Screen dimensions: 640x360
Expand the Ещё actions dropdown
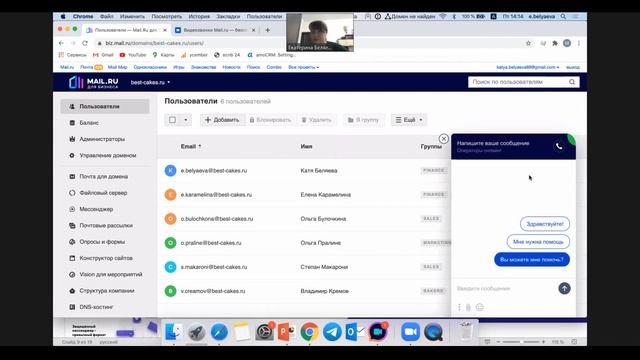click(409, 120)
